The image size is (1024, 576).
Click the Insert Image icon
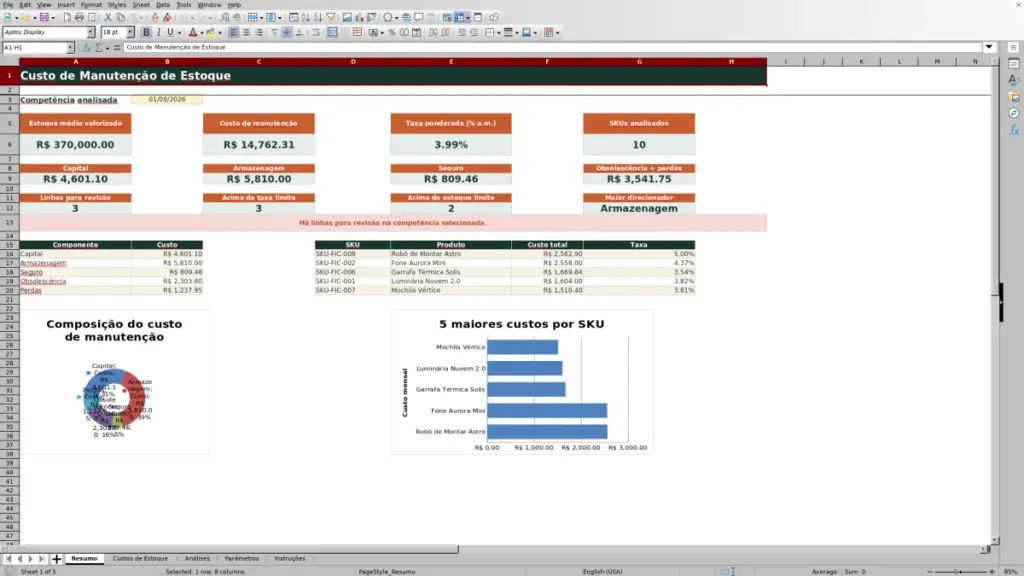[347, 18]
